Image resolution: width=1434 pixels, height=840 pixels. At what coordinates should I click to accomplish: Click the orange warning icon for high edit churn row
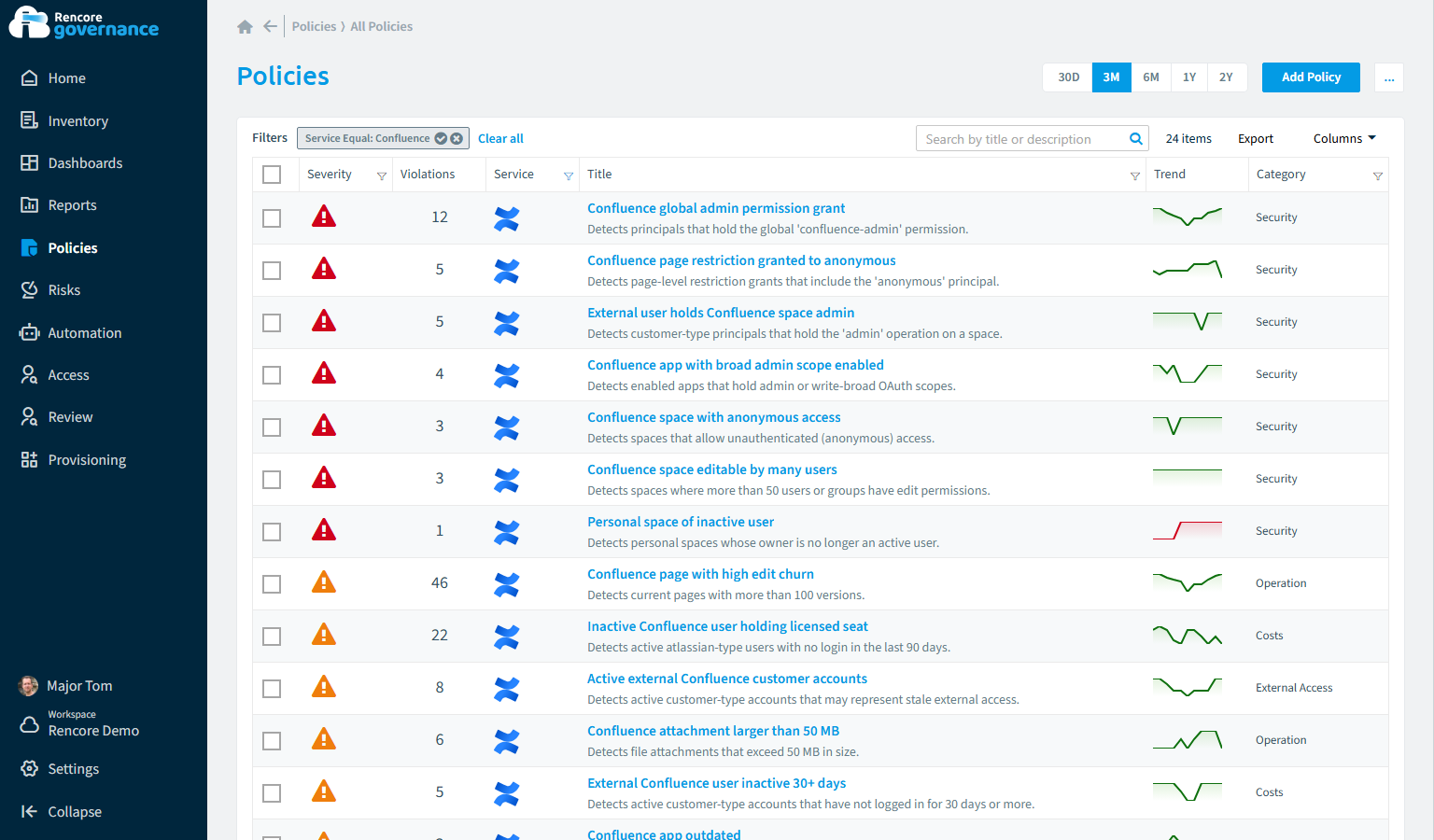(x=324, y=582)
